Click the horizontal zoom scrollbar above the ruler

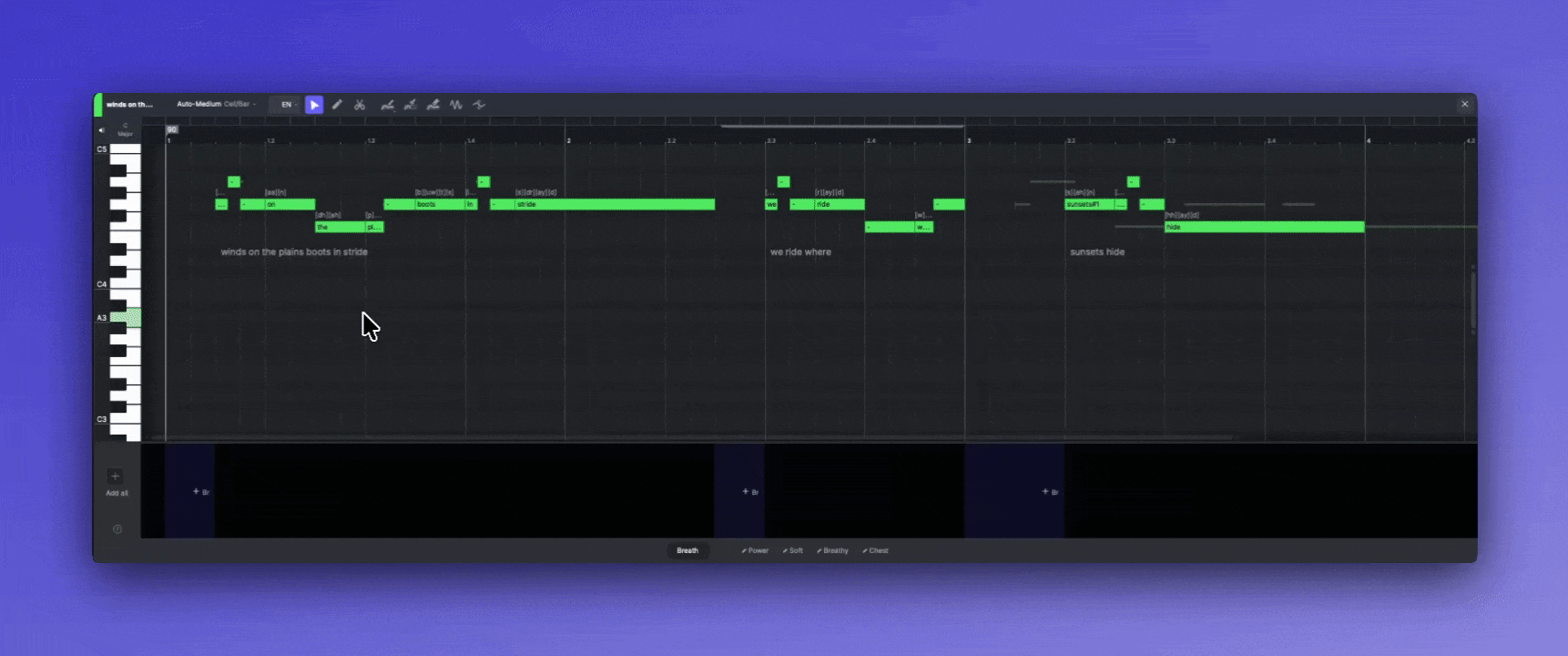click(842, 126)
